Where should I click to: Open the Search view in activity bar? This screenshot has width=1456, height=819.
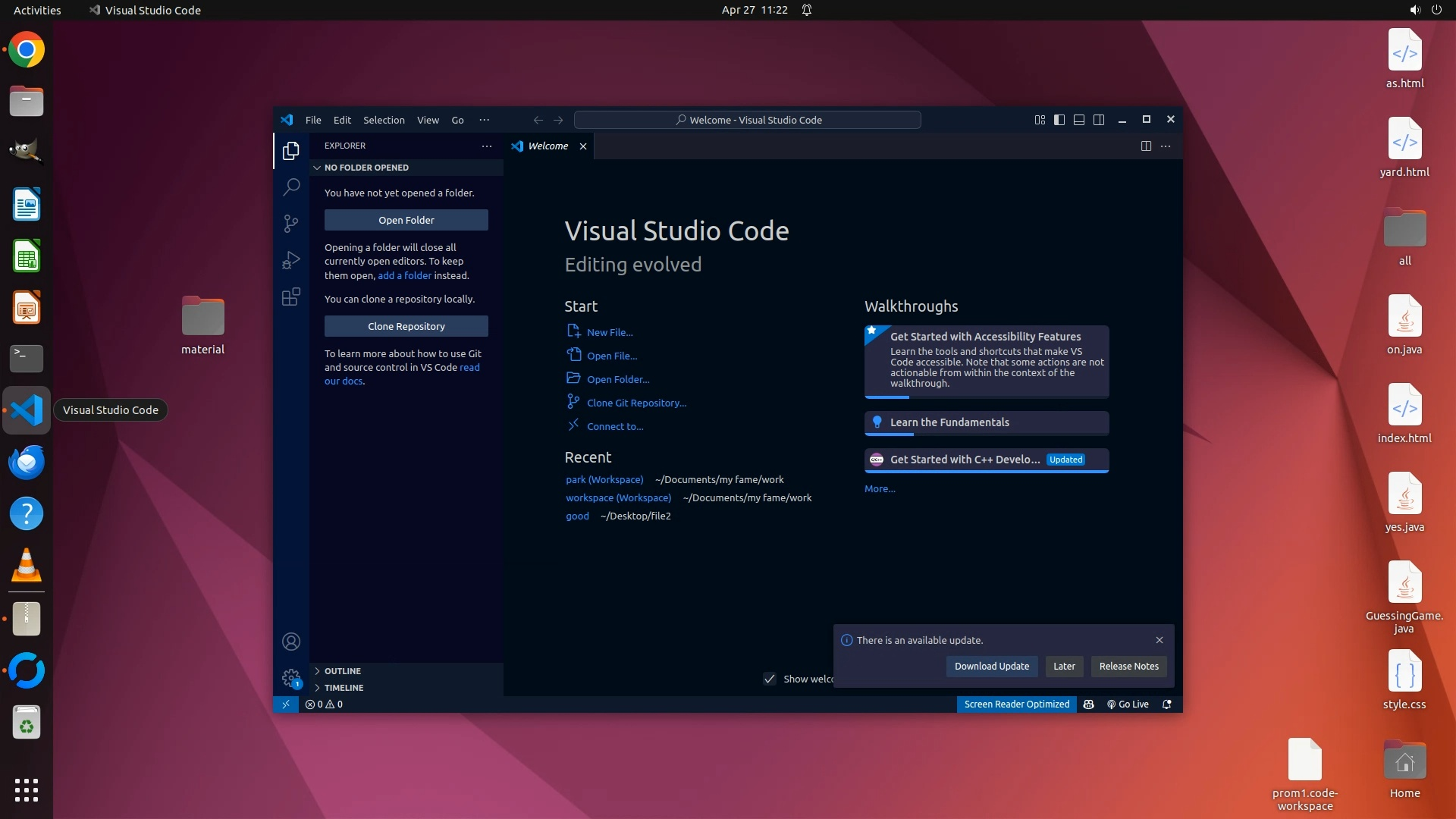click(x=291, y=187)
